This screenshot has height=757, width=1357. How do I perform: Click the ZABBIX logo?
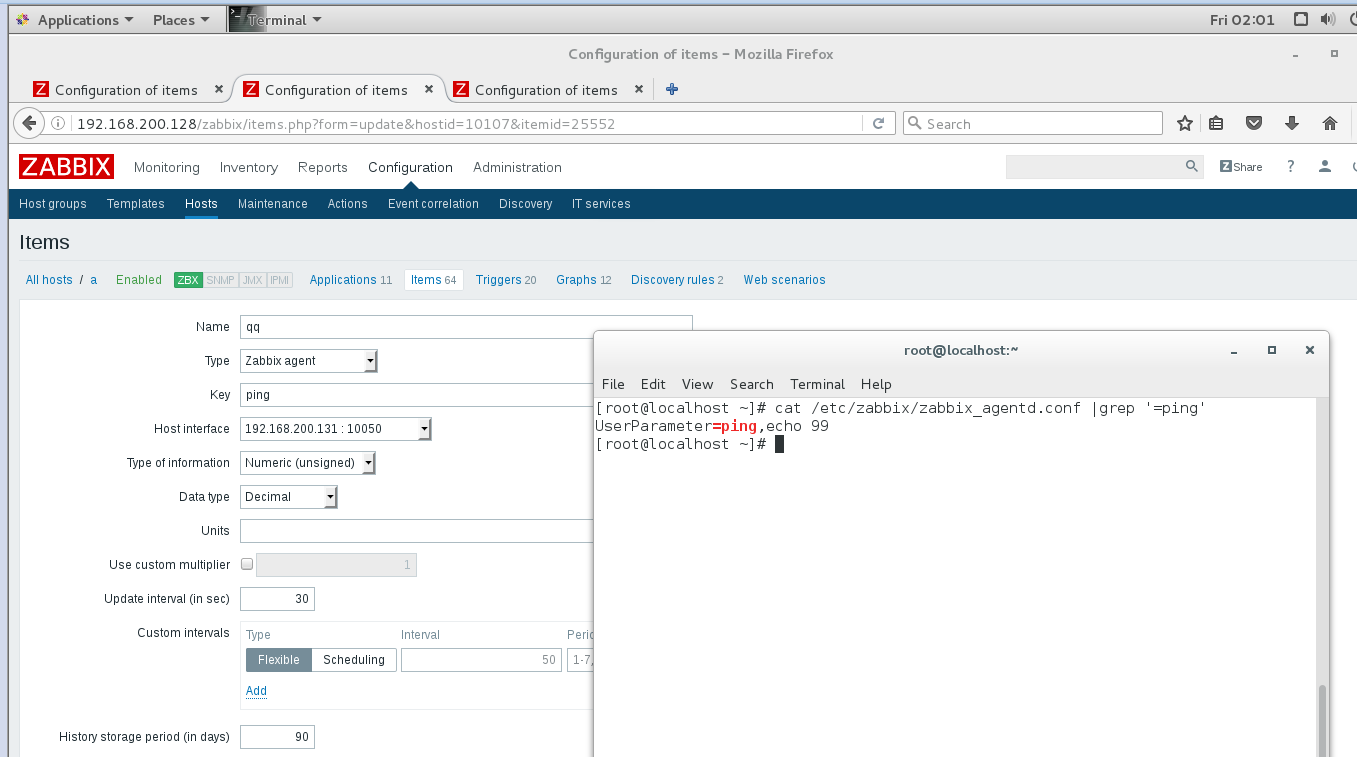[67, 167]
